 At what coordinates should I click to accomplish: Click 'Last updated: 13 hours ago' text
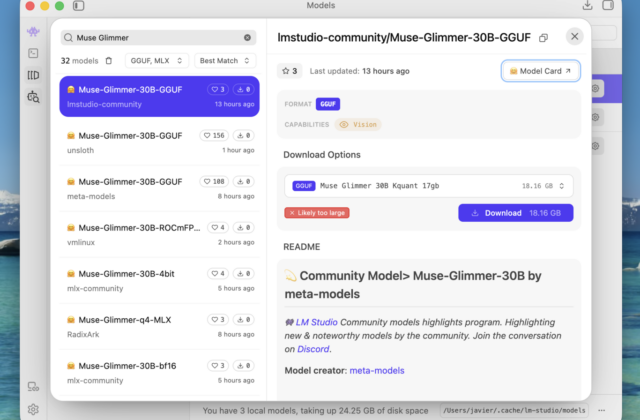pos(359,71)
